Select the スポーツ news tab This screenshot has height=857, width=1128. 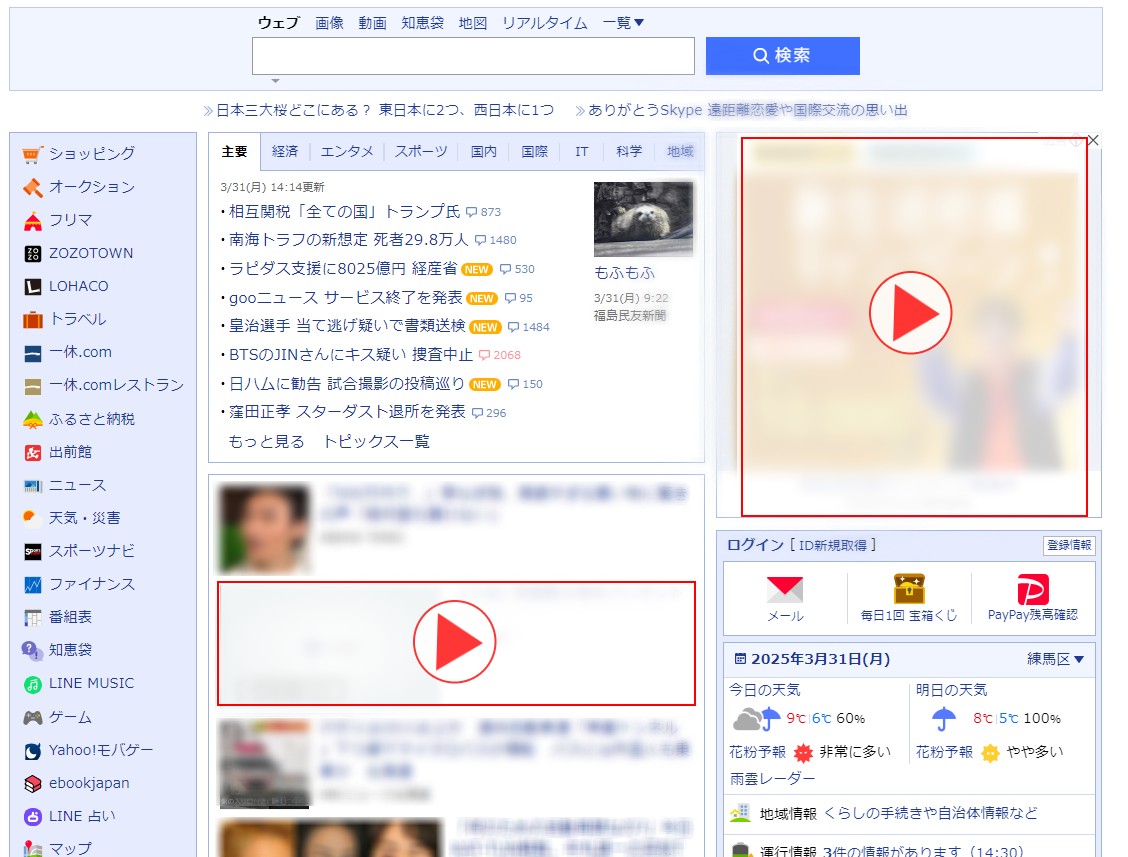[421, 152]
